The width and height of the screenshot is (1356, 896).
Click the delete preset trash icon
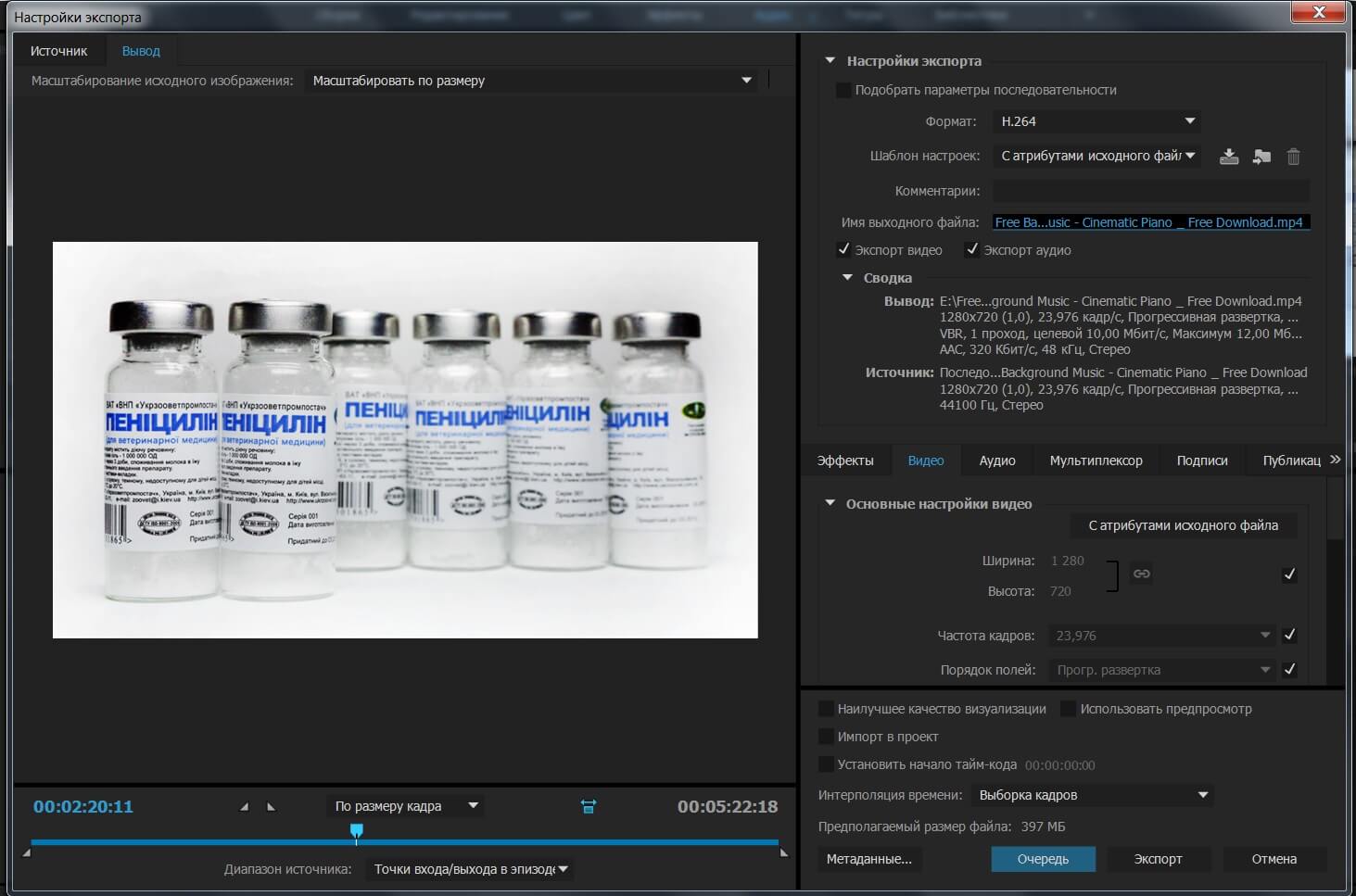(1294, 157)
